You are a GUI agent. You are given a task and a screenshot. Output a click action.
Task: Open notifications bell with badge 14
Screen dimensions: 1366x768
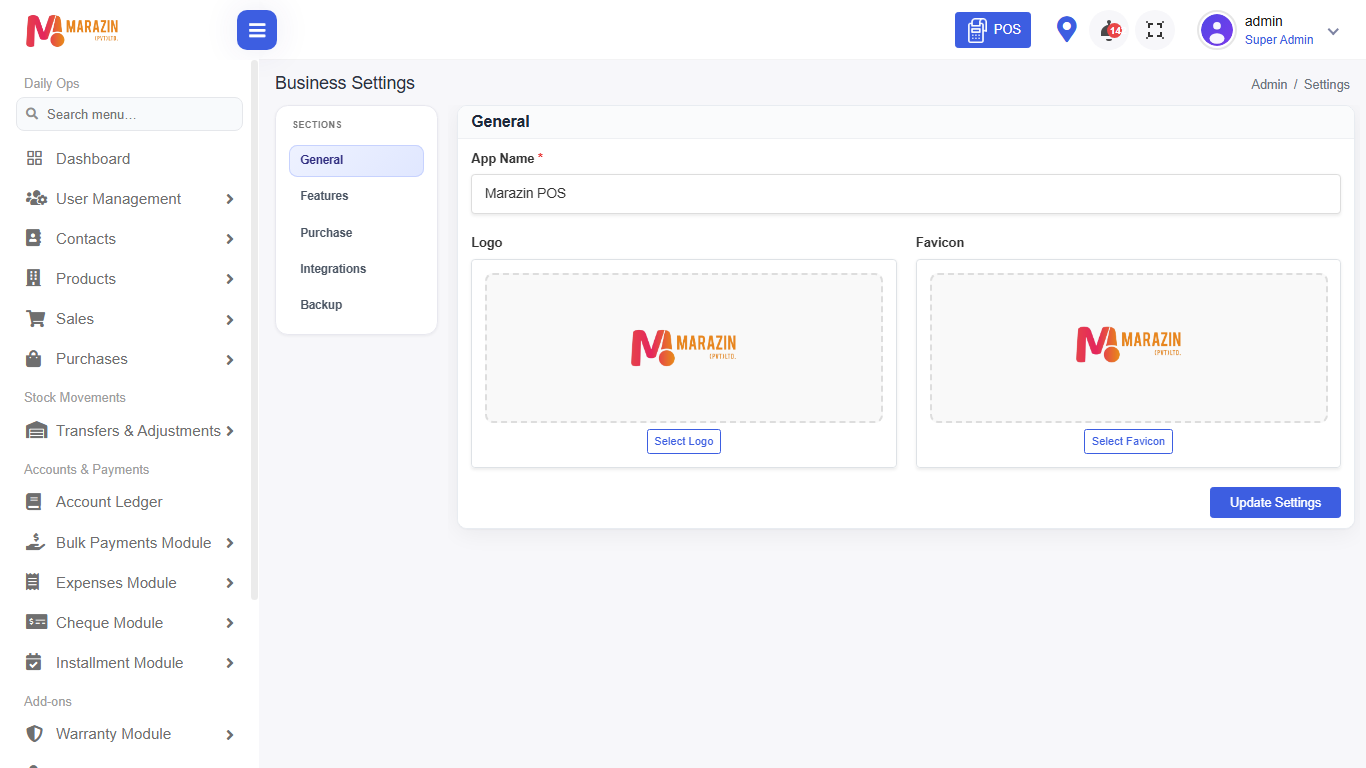click(x=1109, y=30)
